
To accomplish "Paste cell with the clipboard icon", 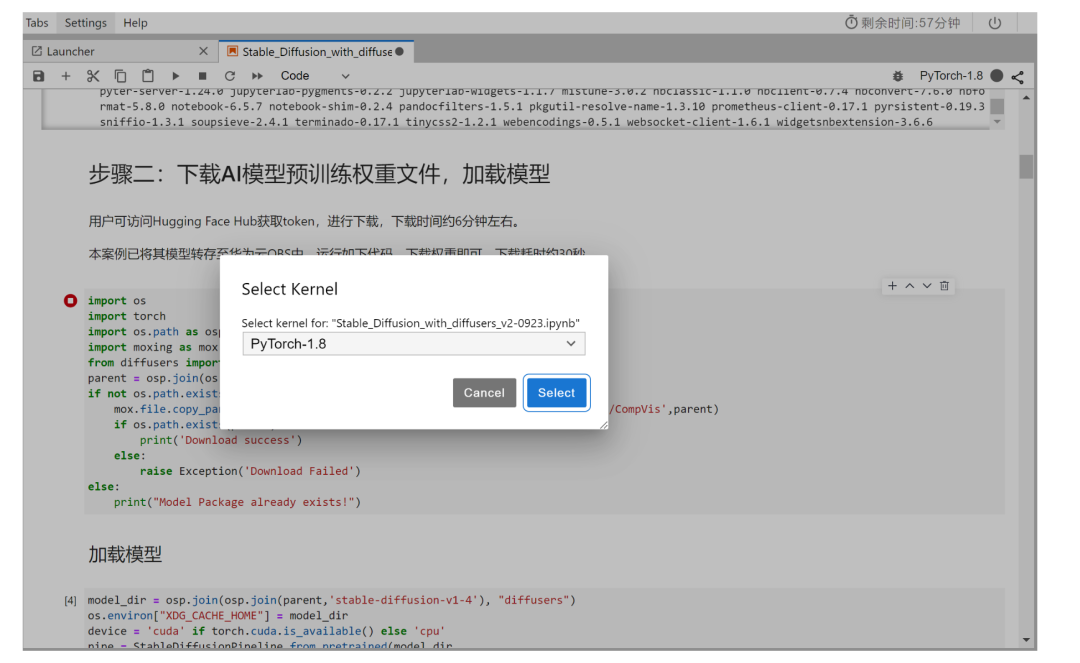I will (x=147, y=76).
